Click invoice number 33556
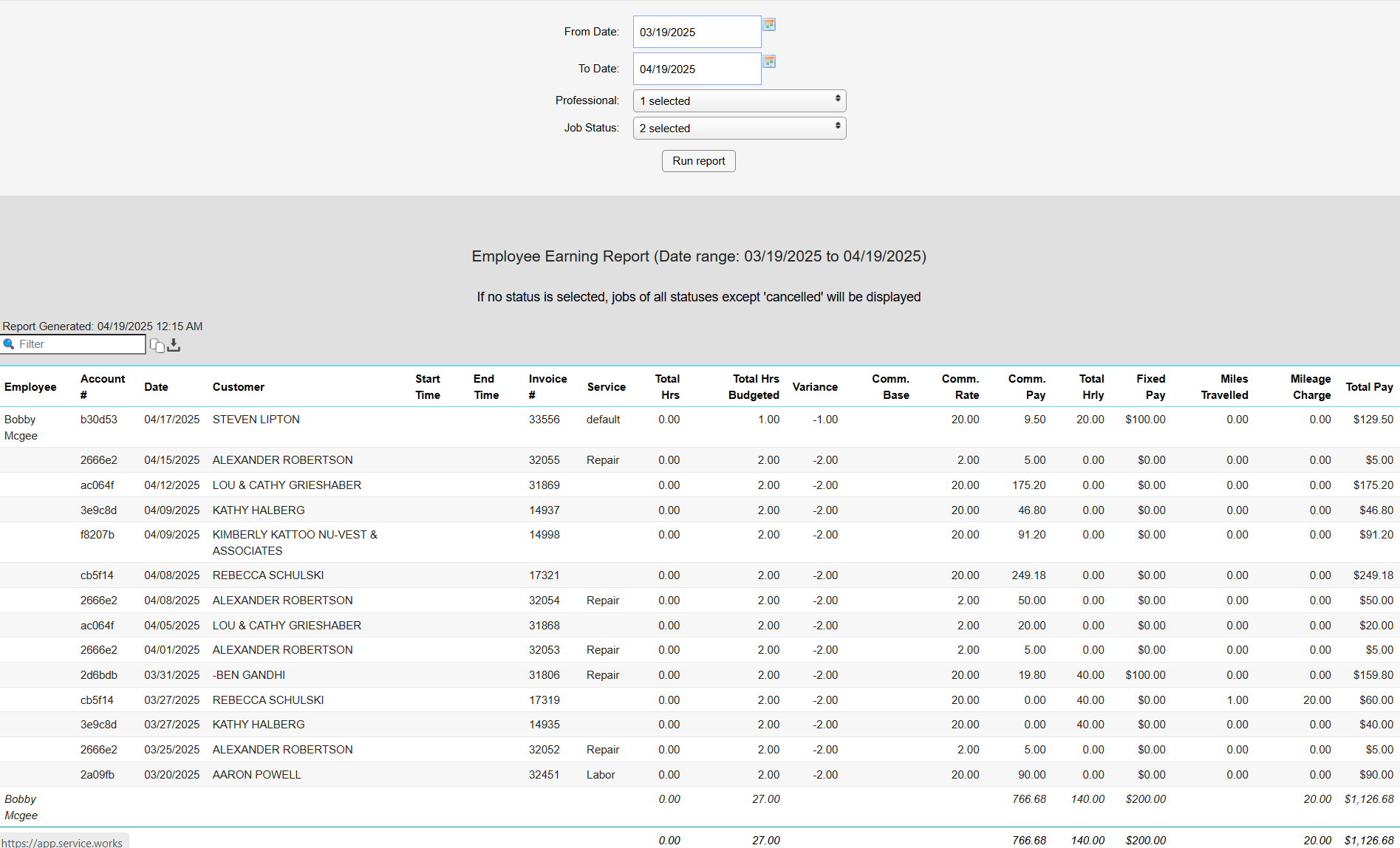The image size is (1400, 848). 544,420
